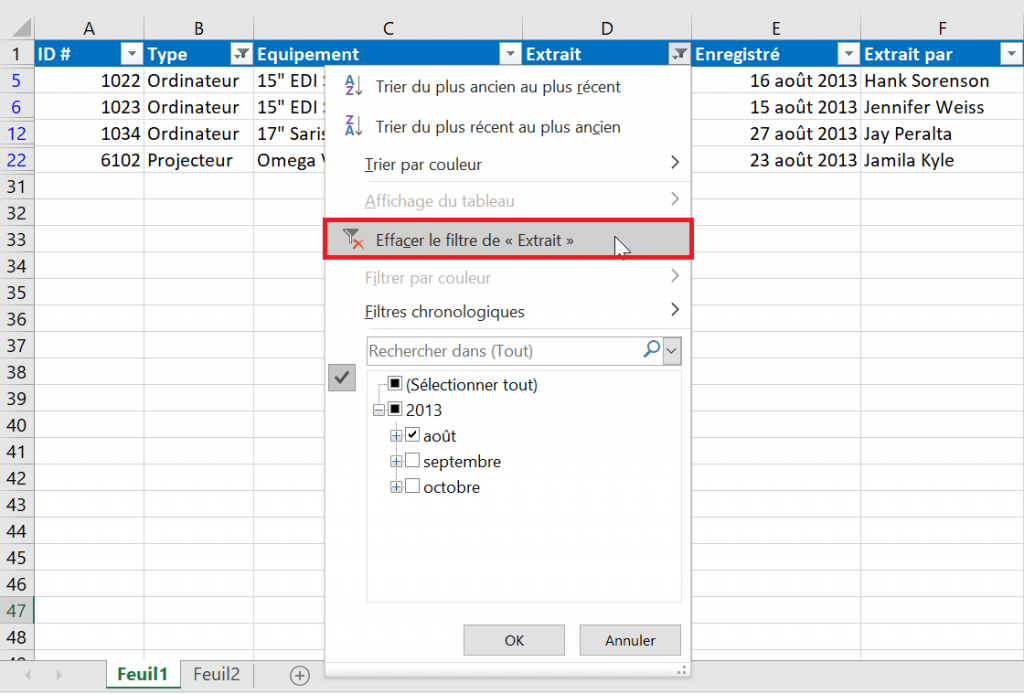Click the OK button
Viewport: 1024px width, 694px height.
[513, 640]
